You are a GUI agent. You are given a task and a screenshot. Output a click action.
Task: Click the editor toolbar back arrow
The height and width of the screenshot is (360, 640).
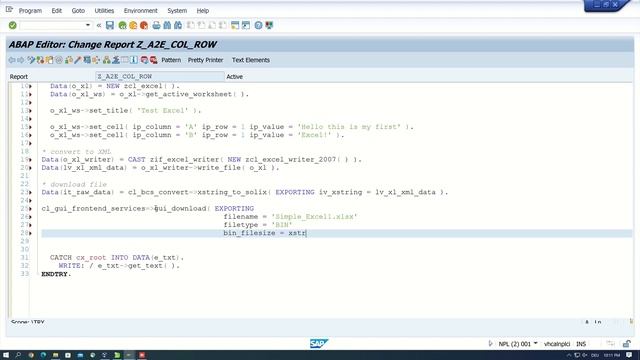pyautogui.click(x=11, y=60)
